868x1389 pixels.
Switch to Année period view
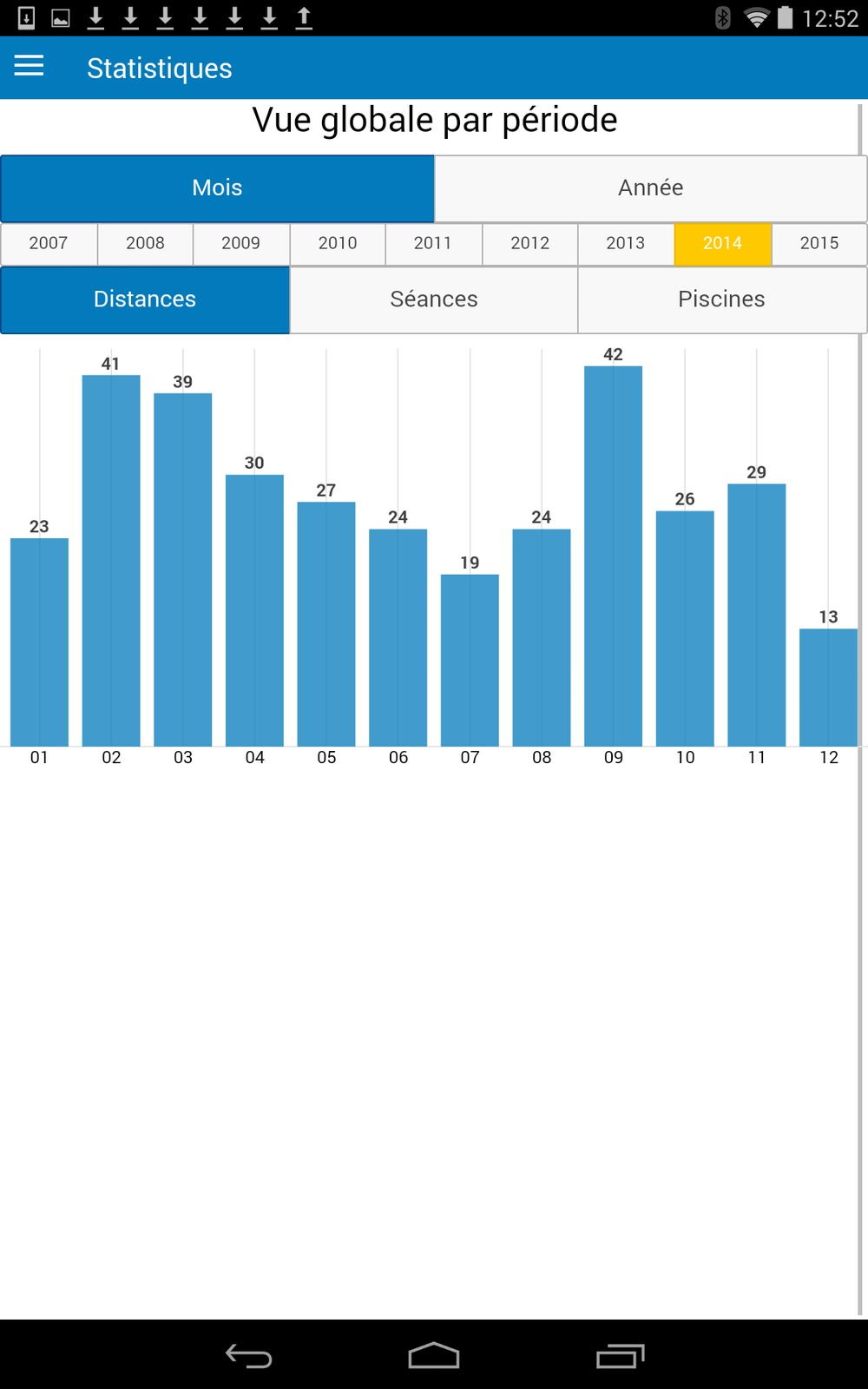click(x=650, y=188)
